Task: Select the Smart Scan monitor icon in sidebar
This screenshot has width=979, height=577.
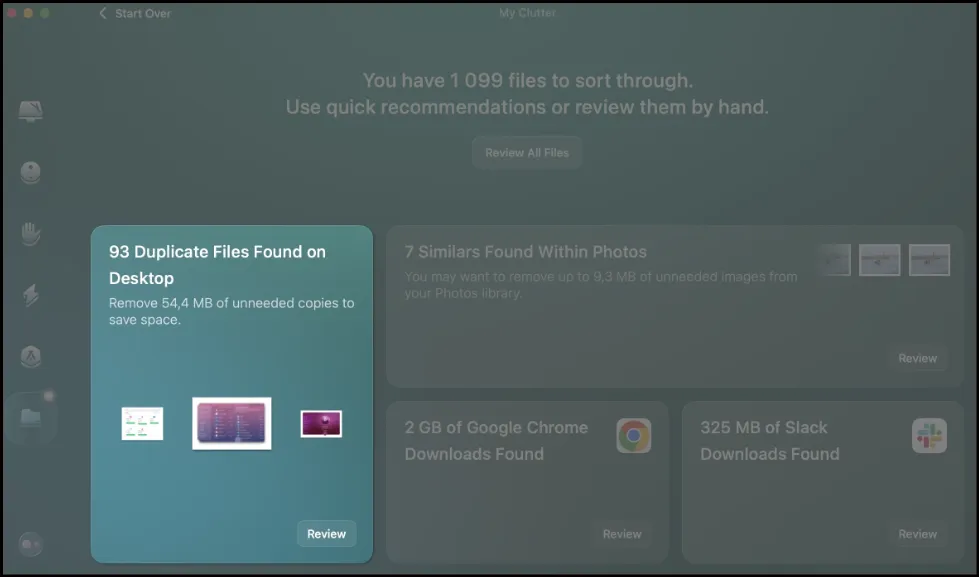Action: coord(30,110)
